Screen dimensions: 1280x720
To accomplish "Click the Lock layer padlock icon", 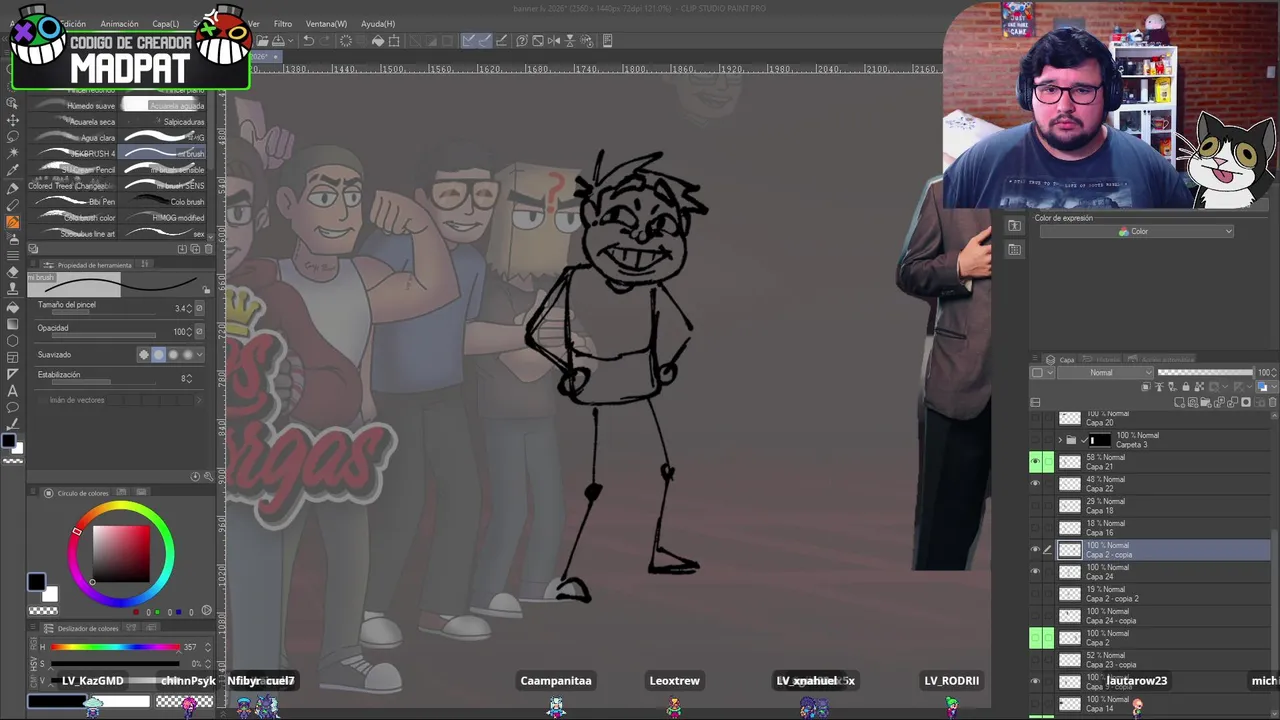I will point(1186,386).
